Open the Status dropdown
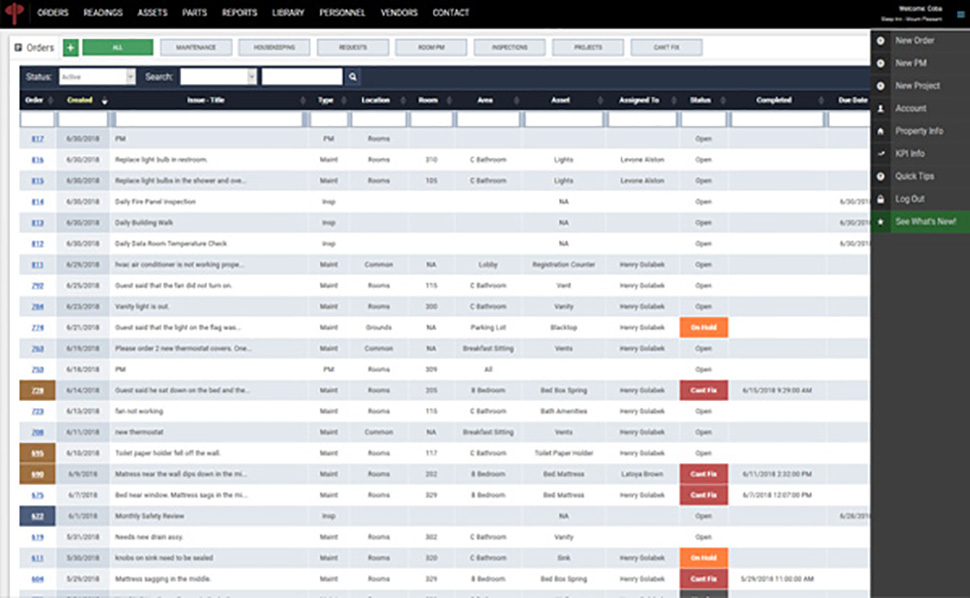This screenshot has height=598, width=970. (x=97, y=77)
